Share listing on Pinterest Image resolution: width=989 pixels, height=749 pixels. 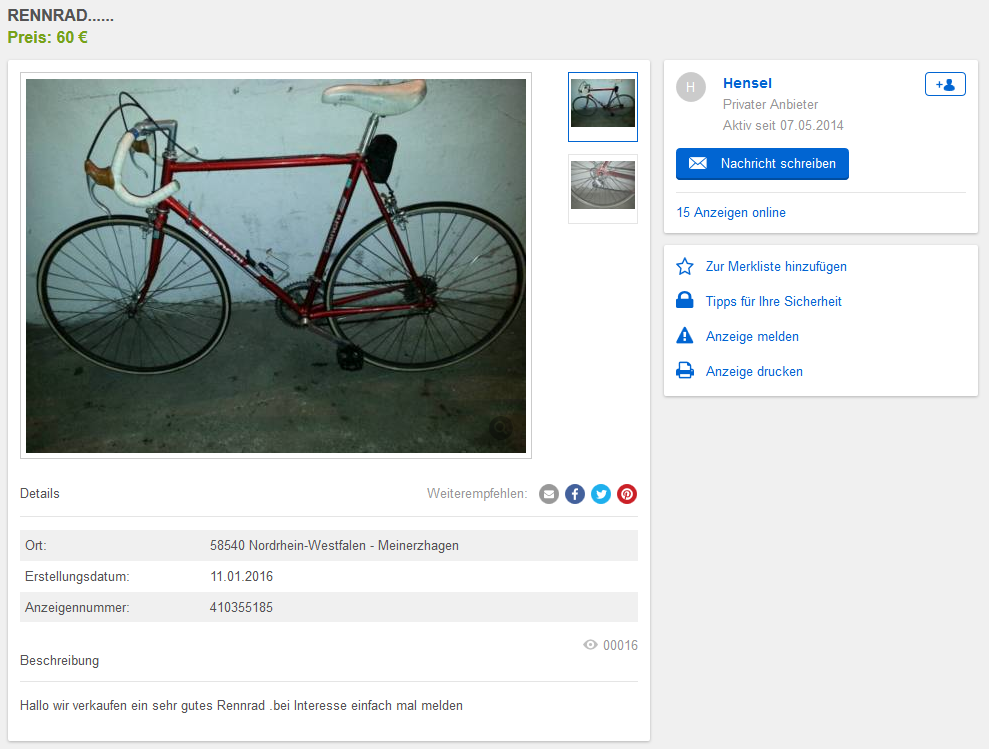tap(626, 494)
